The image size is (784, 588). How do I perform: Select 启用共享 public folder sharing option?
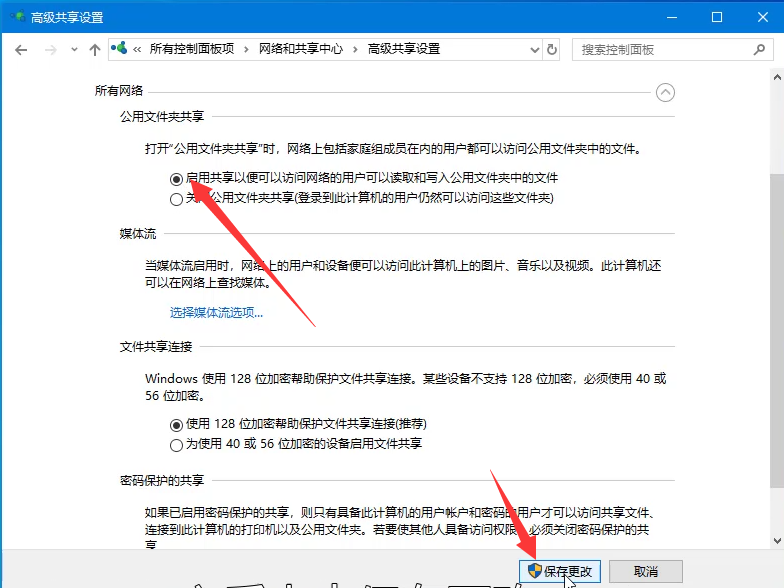point(177,178)
